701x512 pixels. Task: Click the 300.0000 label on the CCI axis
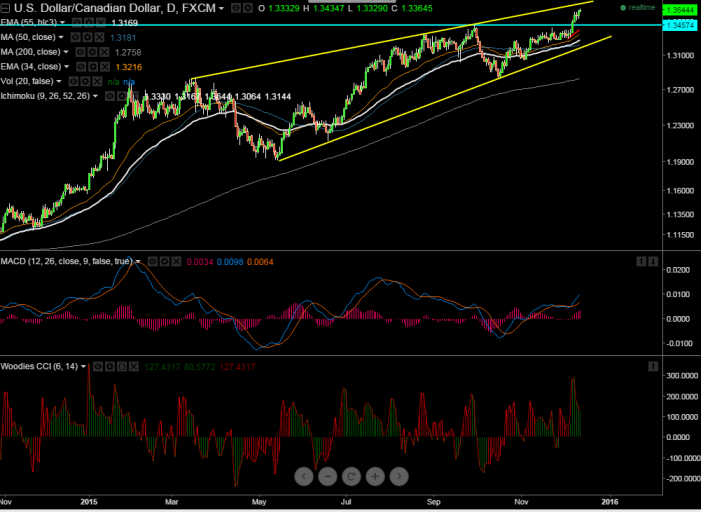(x=682, y=376)
